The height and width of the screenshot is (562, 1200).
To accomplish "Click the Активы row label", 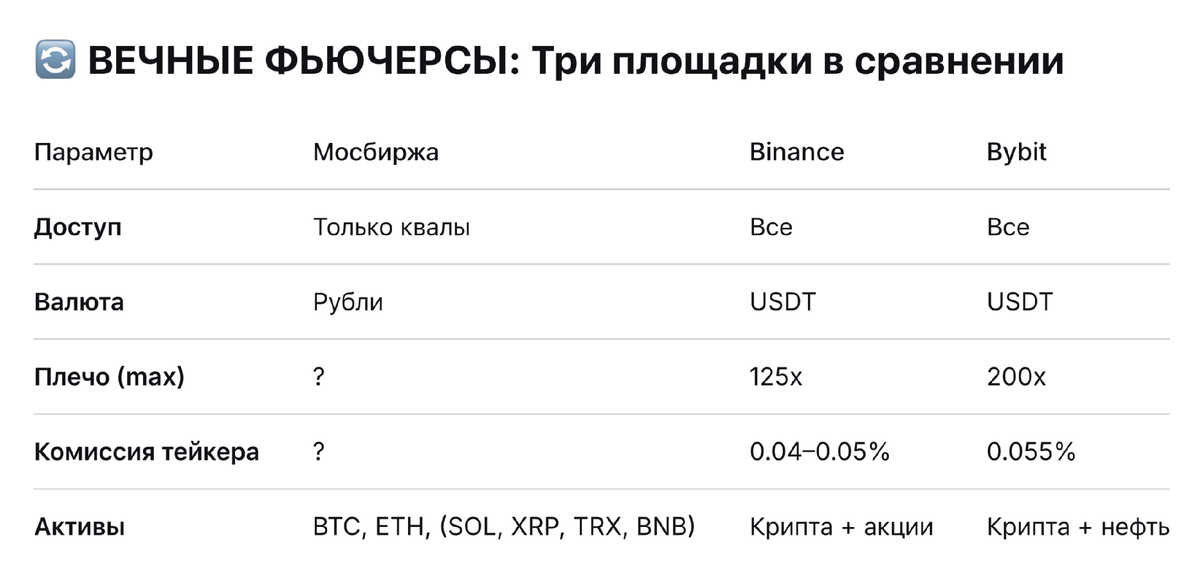I will (79, 527).
